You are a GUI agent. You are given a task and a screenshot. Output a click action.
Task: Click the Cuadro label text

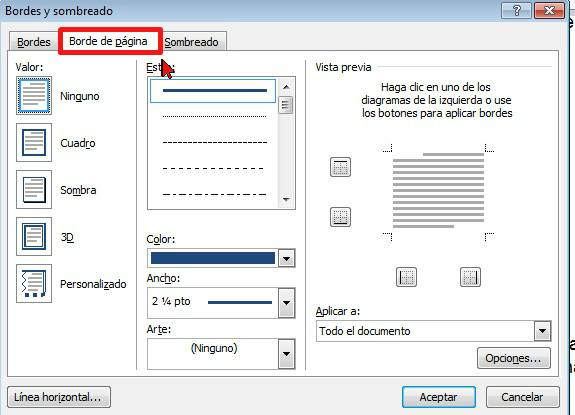click(78, 143)
